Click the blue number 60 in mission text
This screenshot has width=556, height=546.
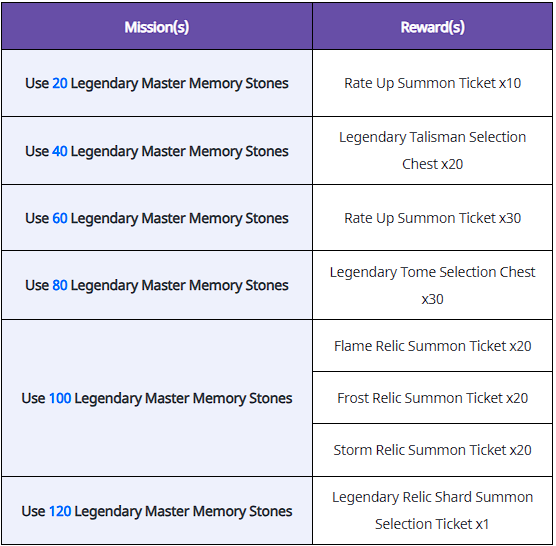pyautogui.click(x=60, y=218)
